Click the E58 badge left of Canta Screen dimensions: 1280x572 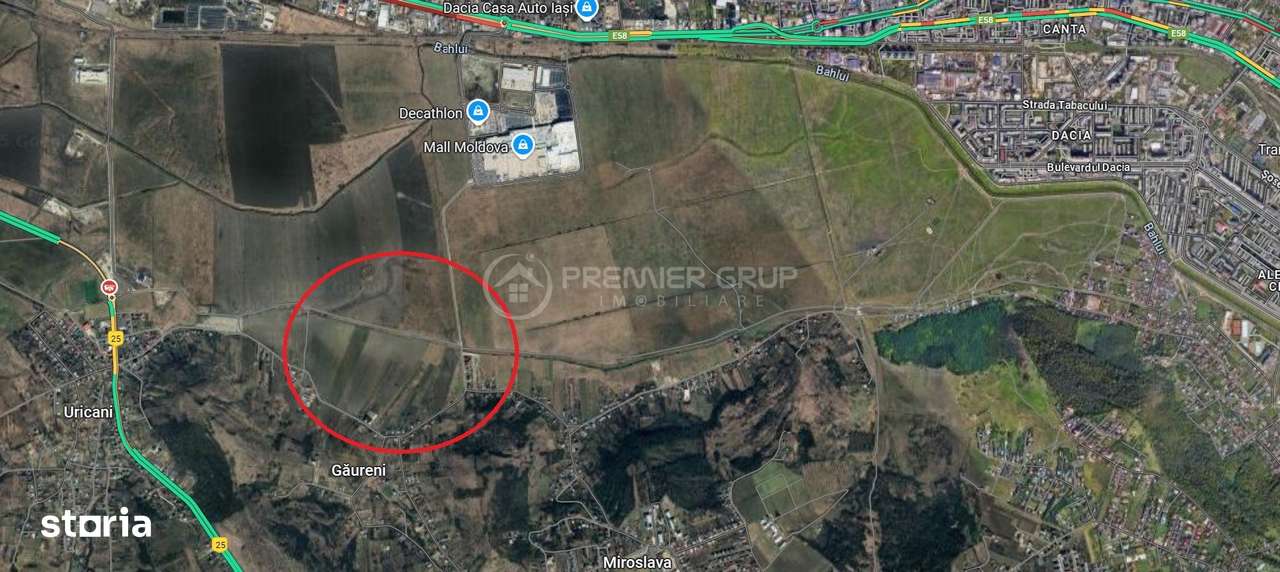(986, 20)
